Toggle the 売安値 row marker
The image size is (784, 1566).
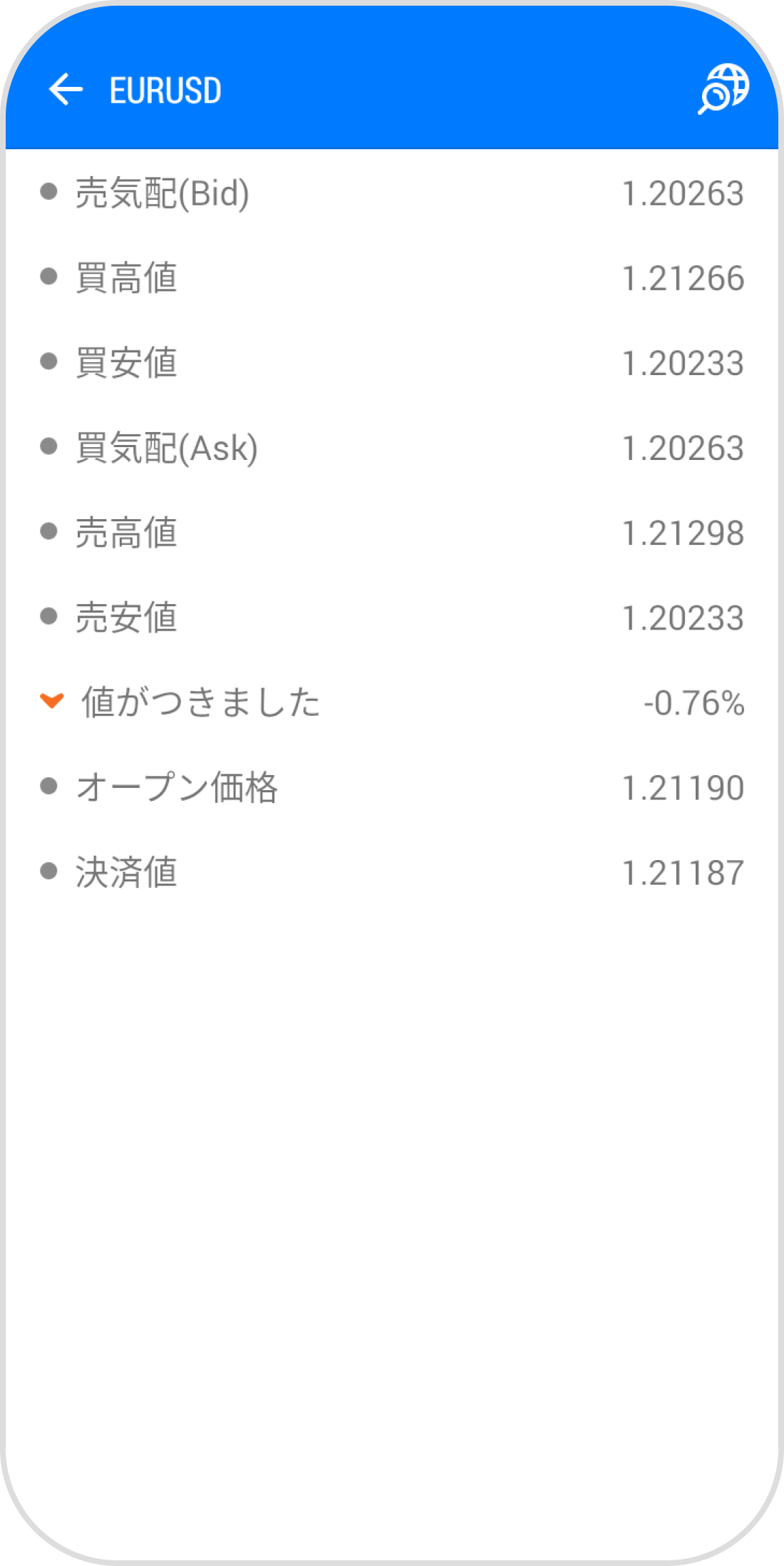(50, 615)
